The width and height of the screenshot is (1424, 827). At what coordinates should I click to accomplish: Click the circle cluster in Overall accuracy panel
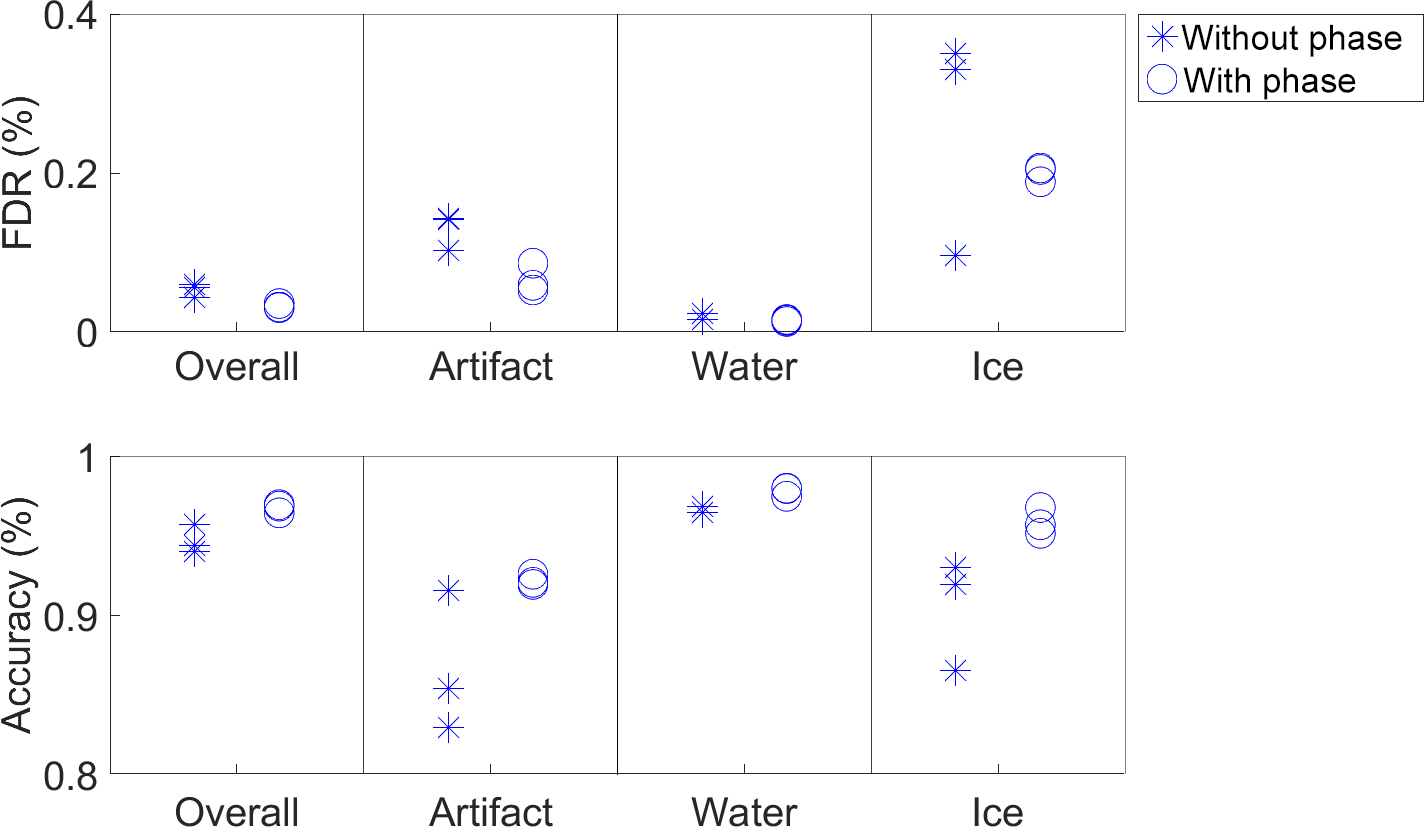[279, 508]
